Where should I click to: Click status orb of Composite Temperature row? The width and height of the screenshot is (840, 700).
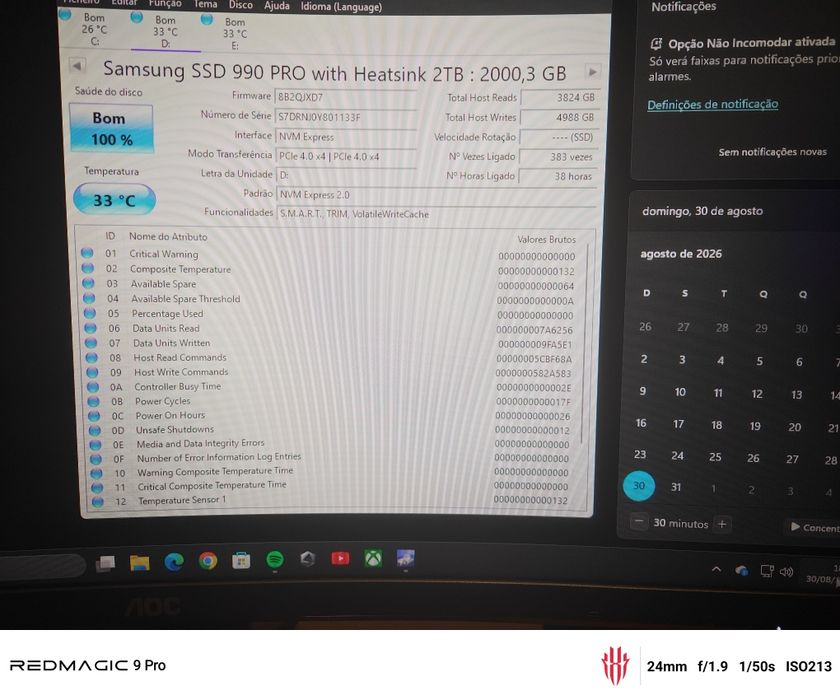(88, 268)
